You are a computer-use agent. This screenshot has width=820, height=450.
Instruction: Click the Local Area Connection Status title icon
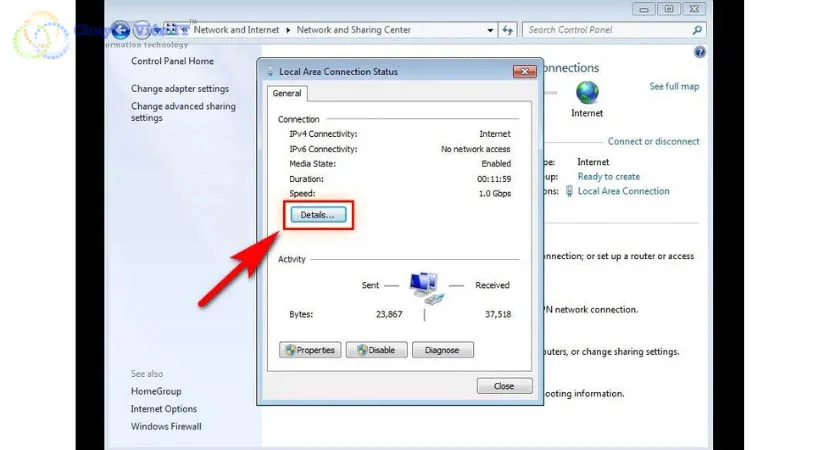pos(270,72)
